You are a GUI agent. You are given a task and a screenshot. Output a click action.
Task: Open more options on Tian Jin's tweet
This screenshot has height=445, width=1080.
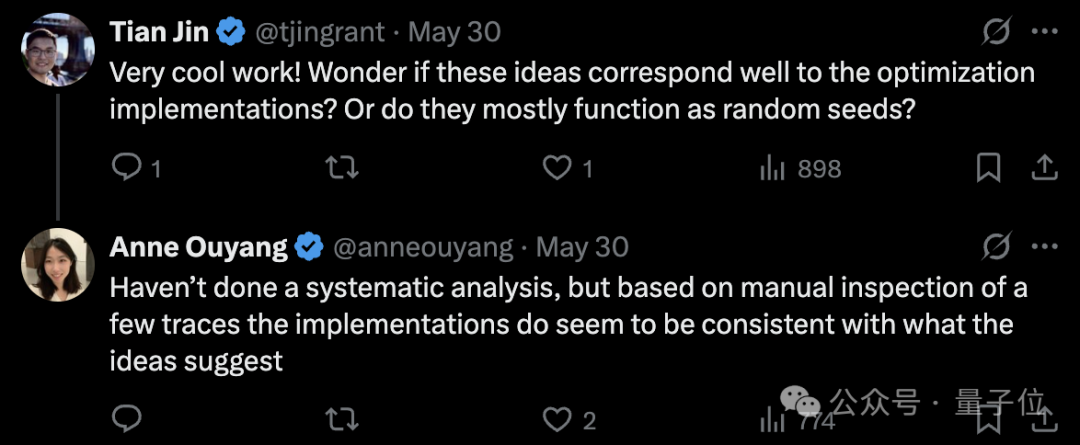pyautogui.click(x=1044, y=32)
